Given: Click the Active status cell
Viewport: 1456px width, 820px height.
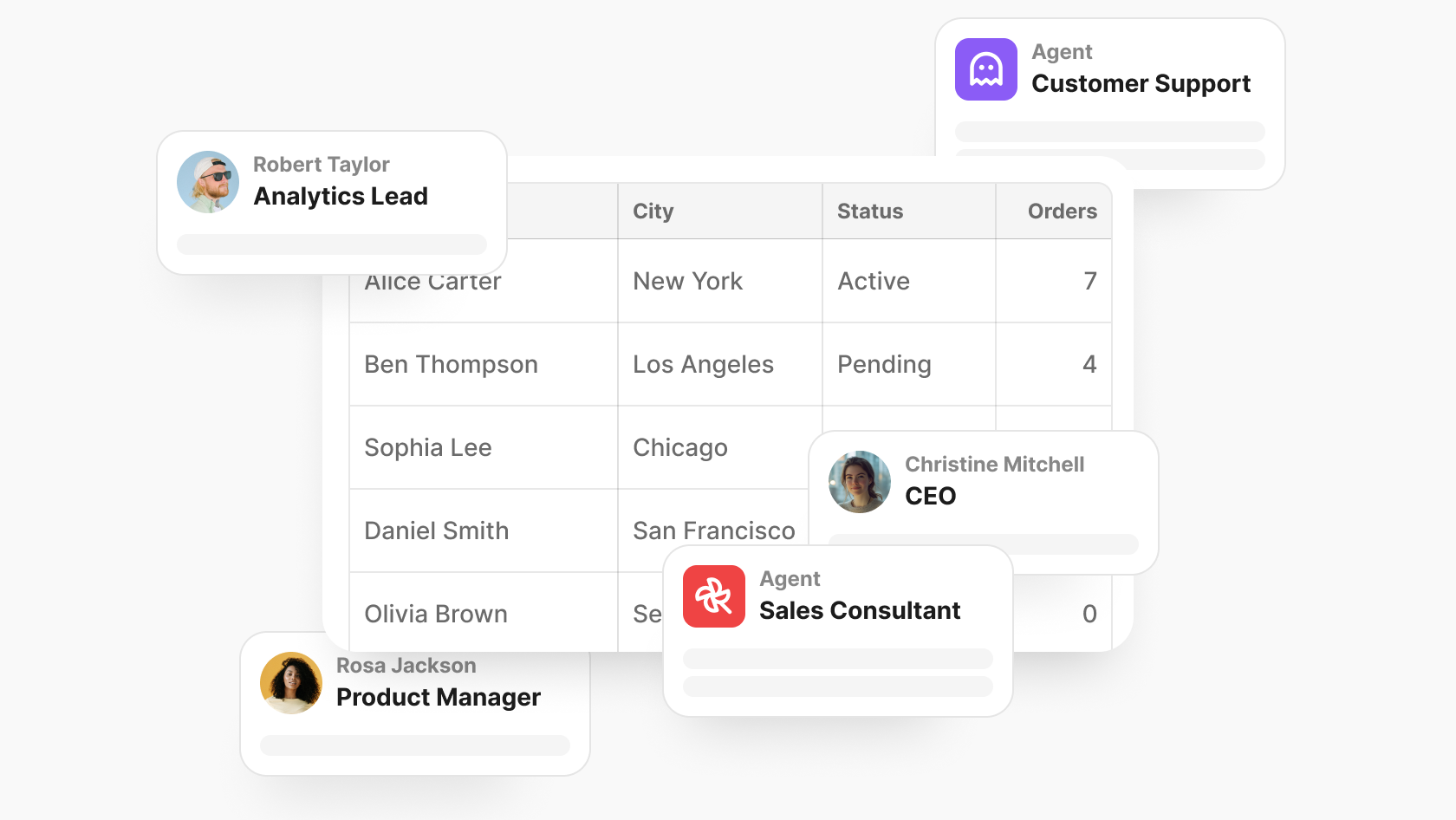Looking at the screenshot, I should pyautogui.click(x=874, y=281).
